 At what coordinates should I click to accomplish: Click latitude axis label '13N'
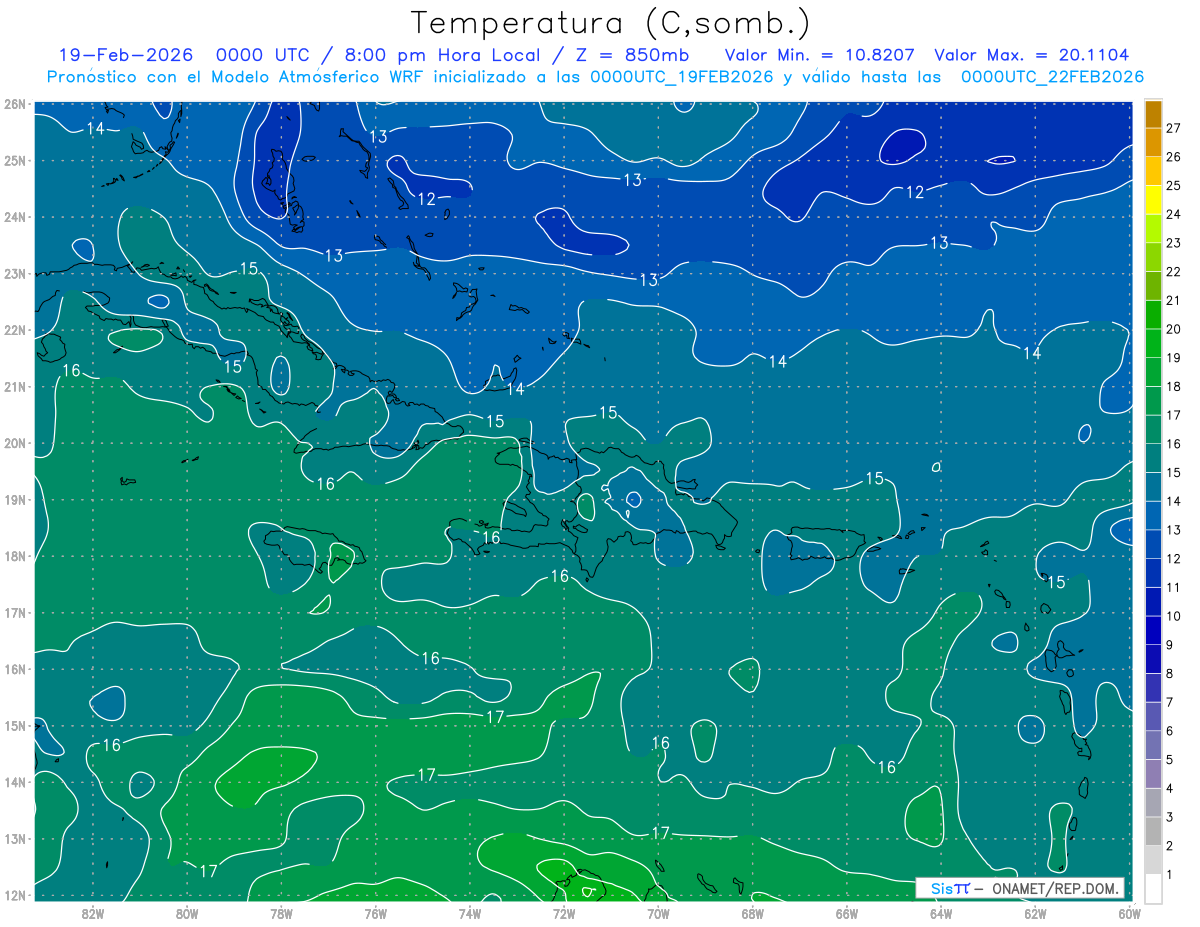click(15, 838)
